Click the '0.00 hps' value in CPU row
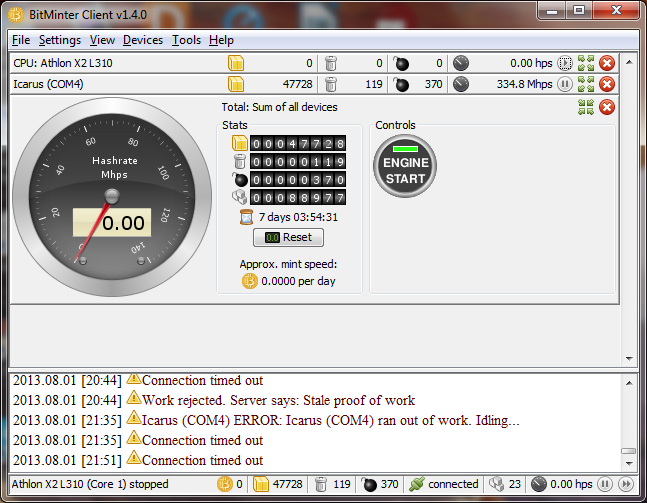 [531, 63]
